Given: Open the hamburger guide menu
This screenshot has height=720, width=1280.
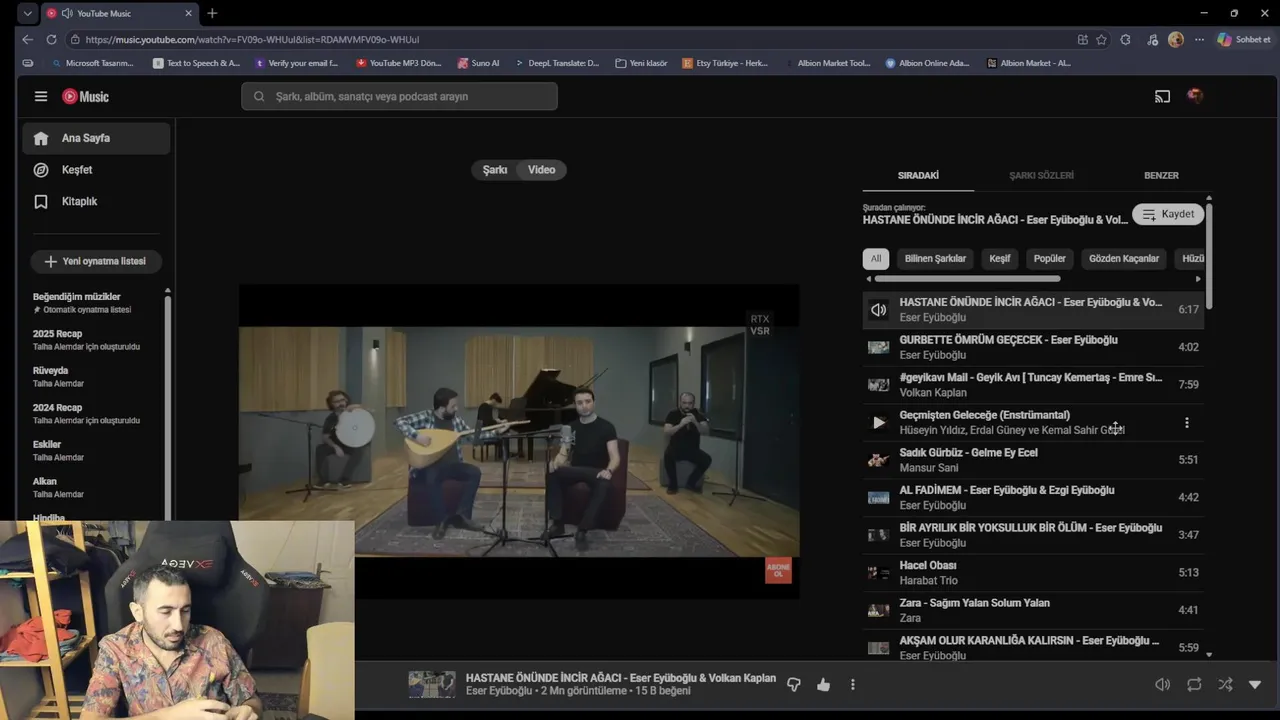Looking at the screenshot, I should coord(41,96).
